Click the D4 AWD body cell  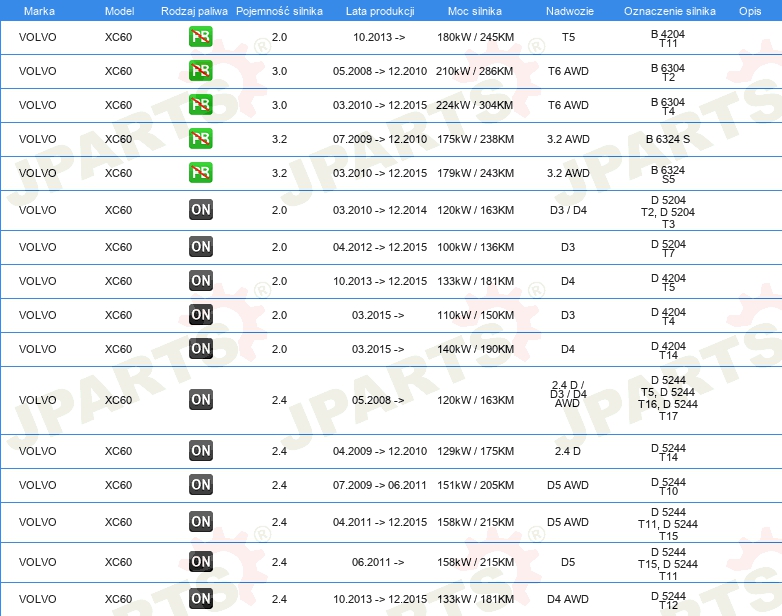click(568, 599)
